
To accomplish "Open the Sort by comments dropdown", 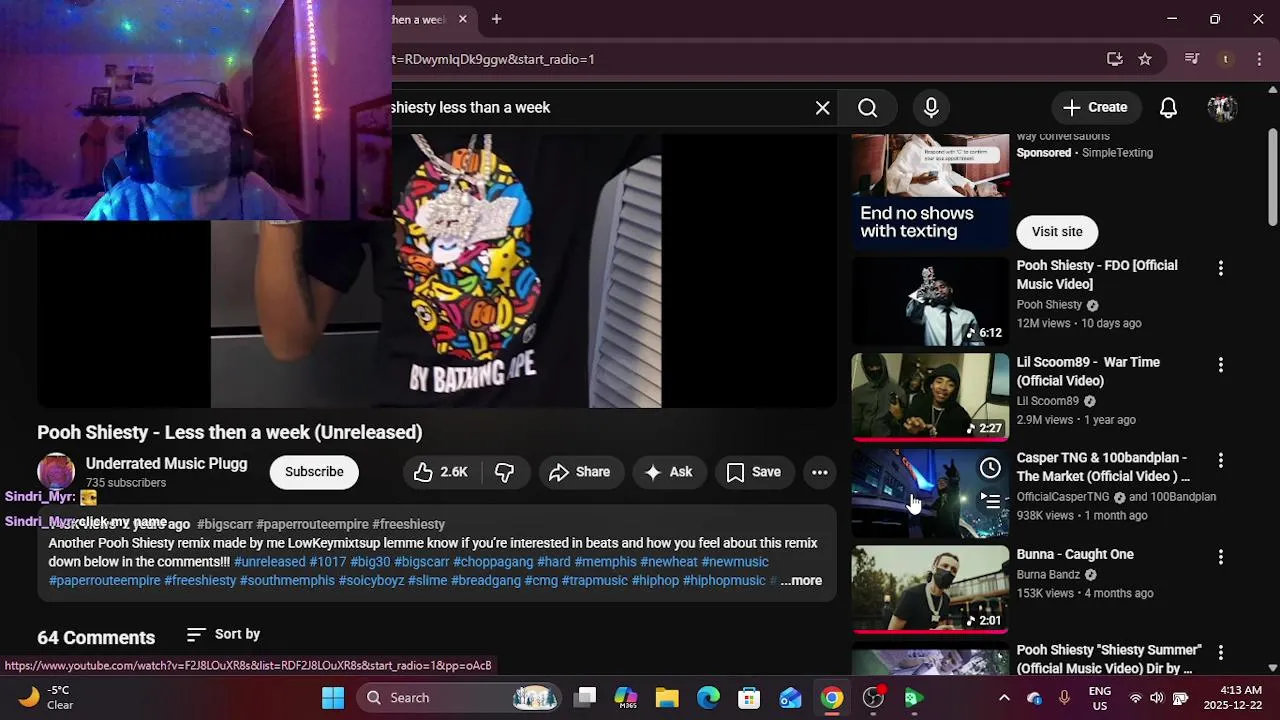I will click(x=224, y=634).
